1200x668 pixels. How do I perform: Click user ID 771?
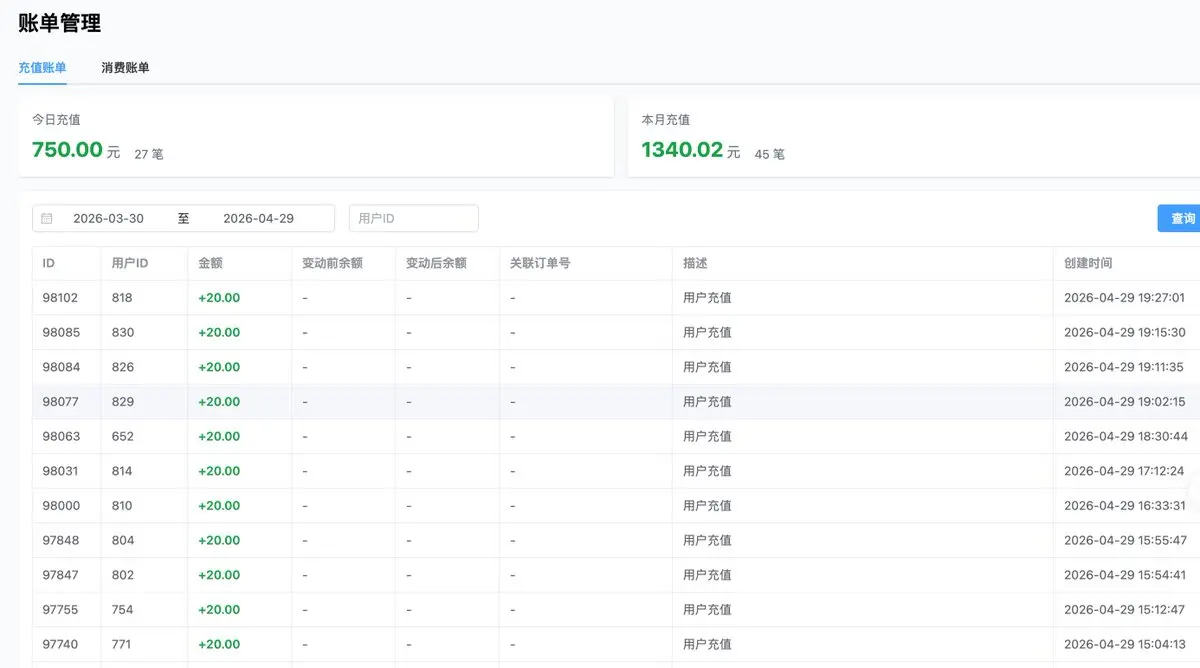122,644
